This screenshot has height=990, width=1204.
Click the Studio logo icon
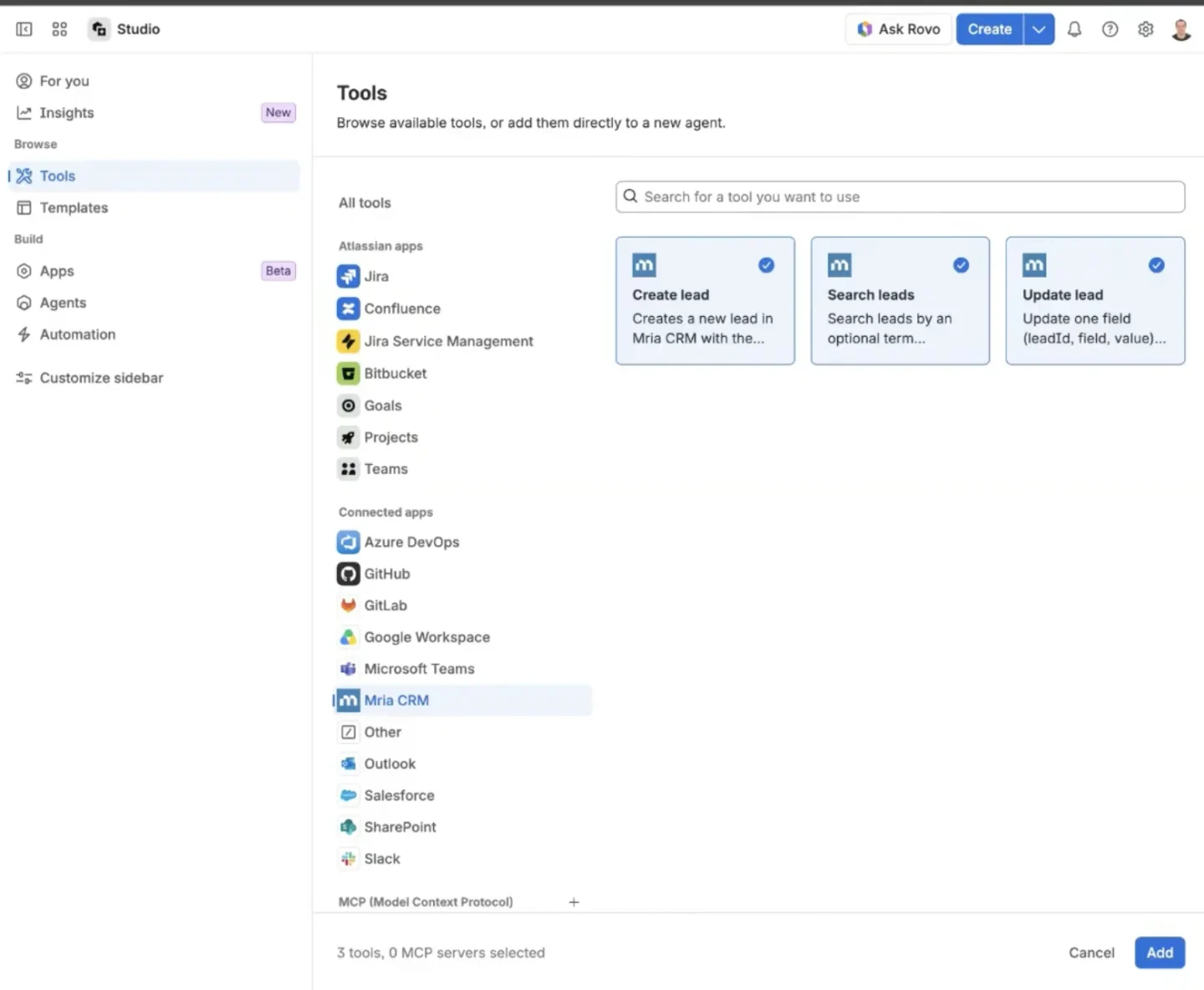click(x=99, y=29)
